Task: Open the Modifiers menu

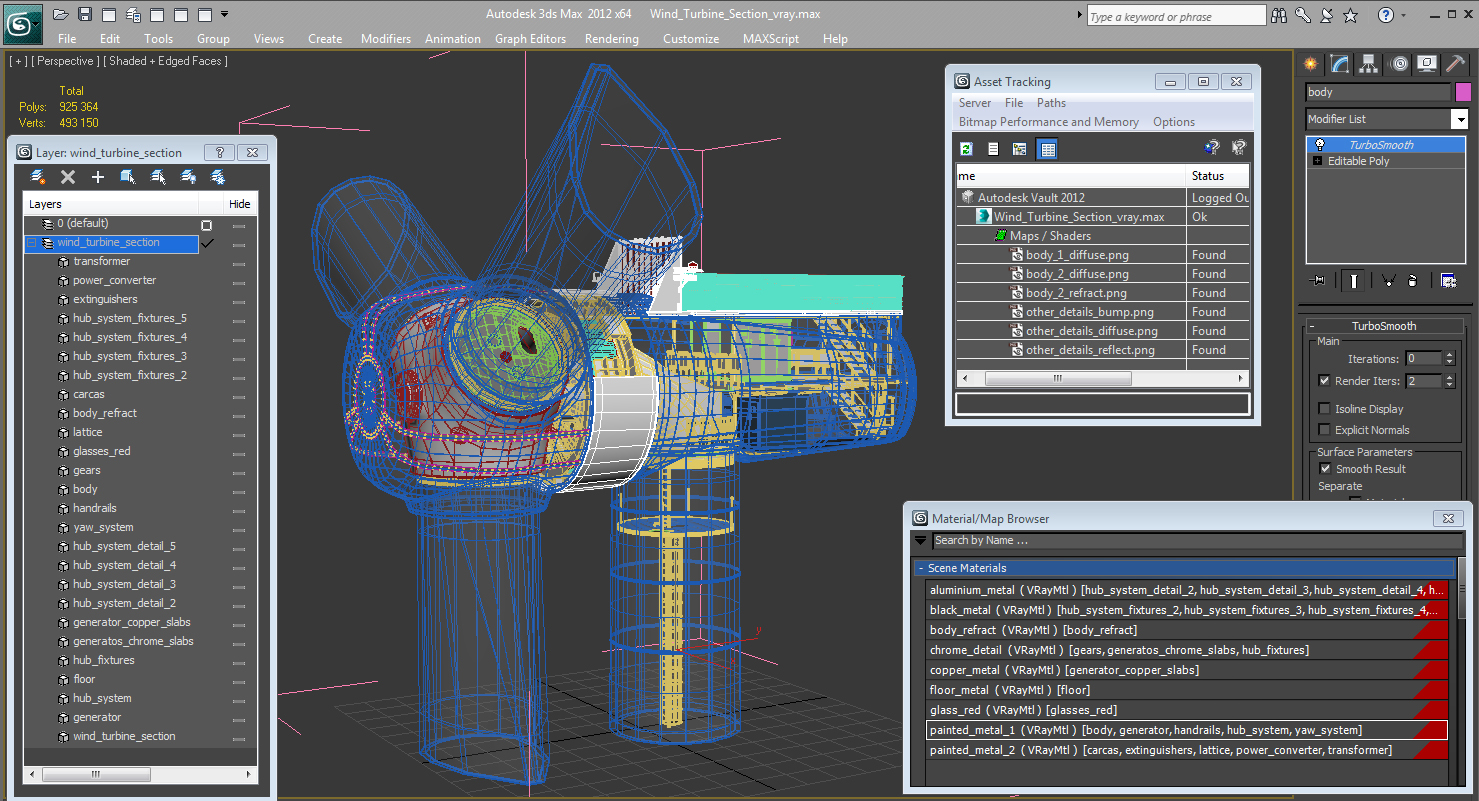Action: point(386,39)
